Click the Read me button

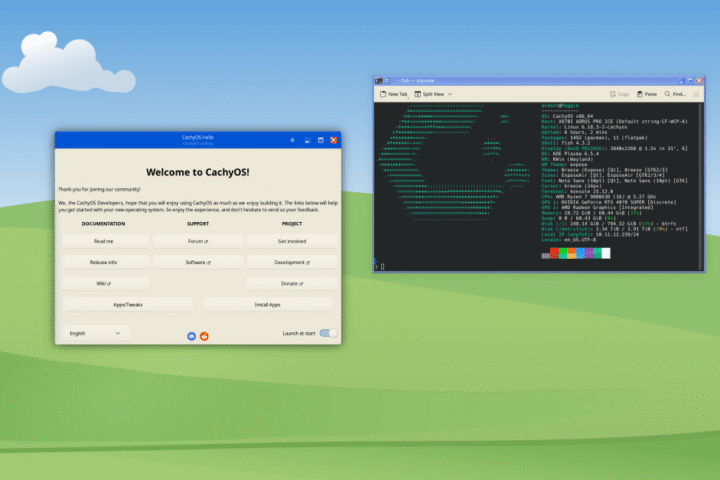click(103, 241)
